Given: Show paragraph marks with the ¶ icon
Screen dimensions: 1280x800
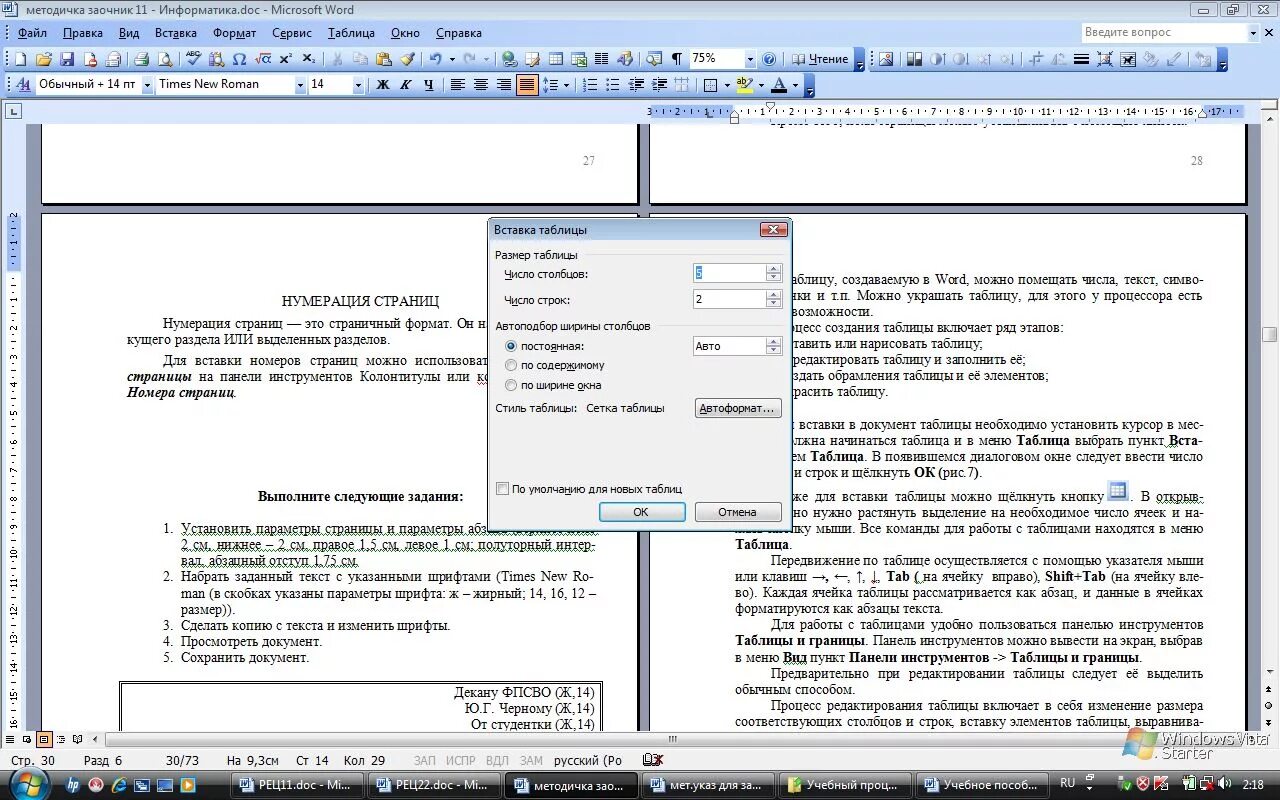Looking at the screenshot, I should pyautogui.click(x=678, y=58).
